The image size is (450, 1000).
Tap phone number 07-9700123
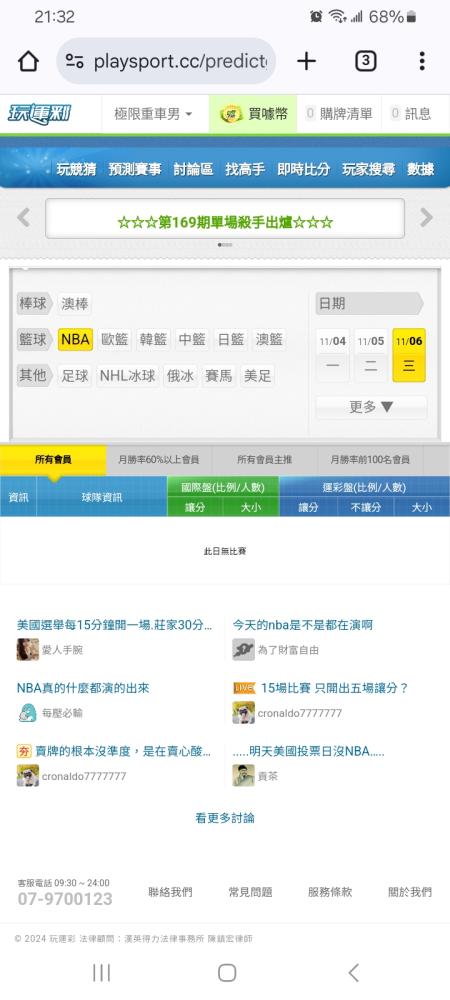pos(64,899)
